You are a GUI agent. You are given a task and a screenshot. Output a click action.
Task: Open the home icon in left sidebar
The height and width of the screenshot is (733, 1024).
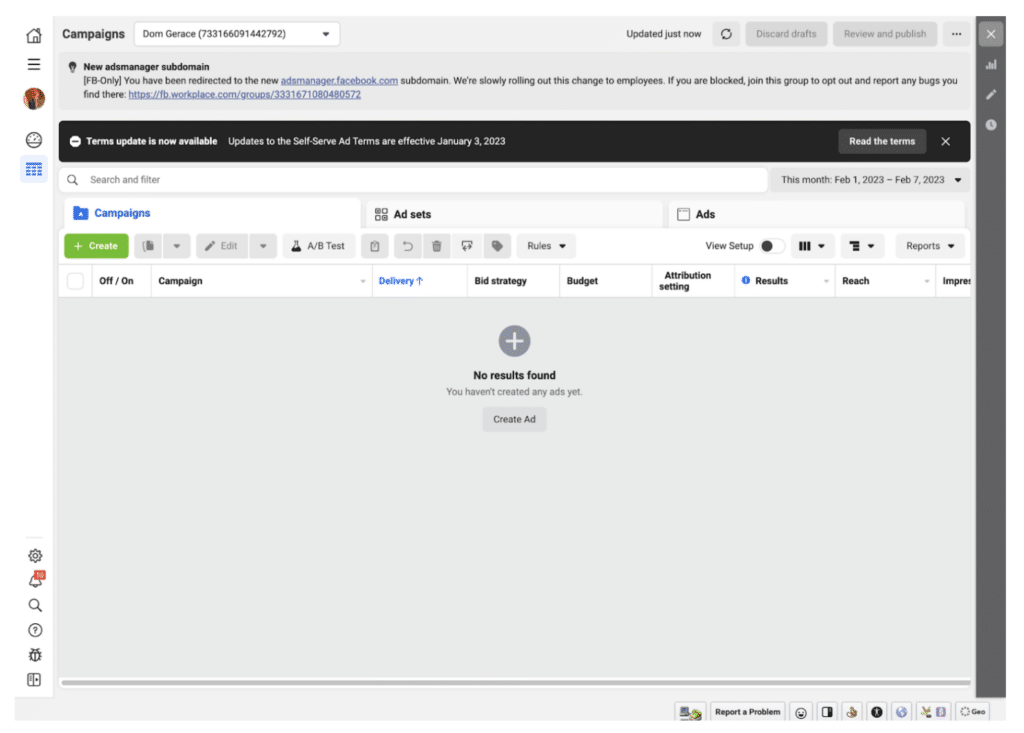point(34,35)
